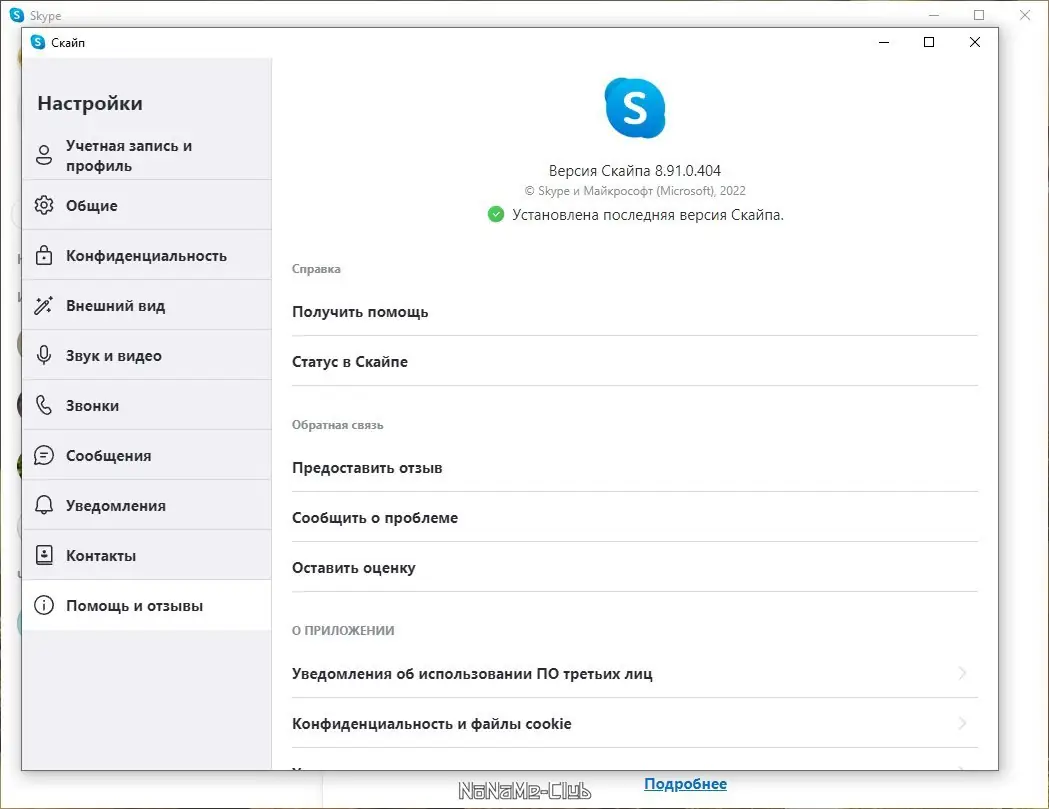The image size is (1049, 809).
Task: Open the Сообщения settings section
Action: pos(147,456)
